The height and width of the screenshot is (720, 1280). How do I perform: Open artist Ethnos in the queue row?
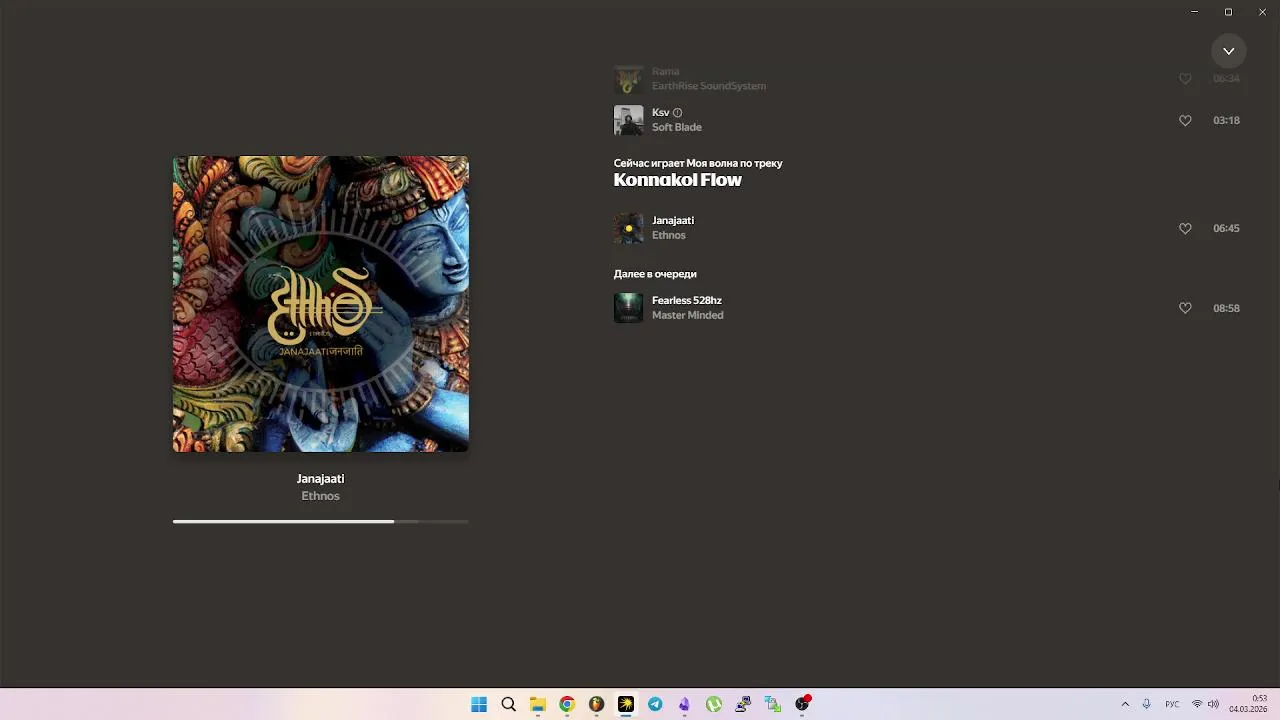(x=669, y=235)
